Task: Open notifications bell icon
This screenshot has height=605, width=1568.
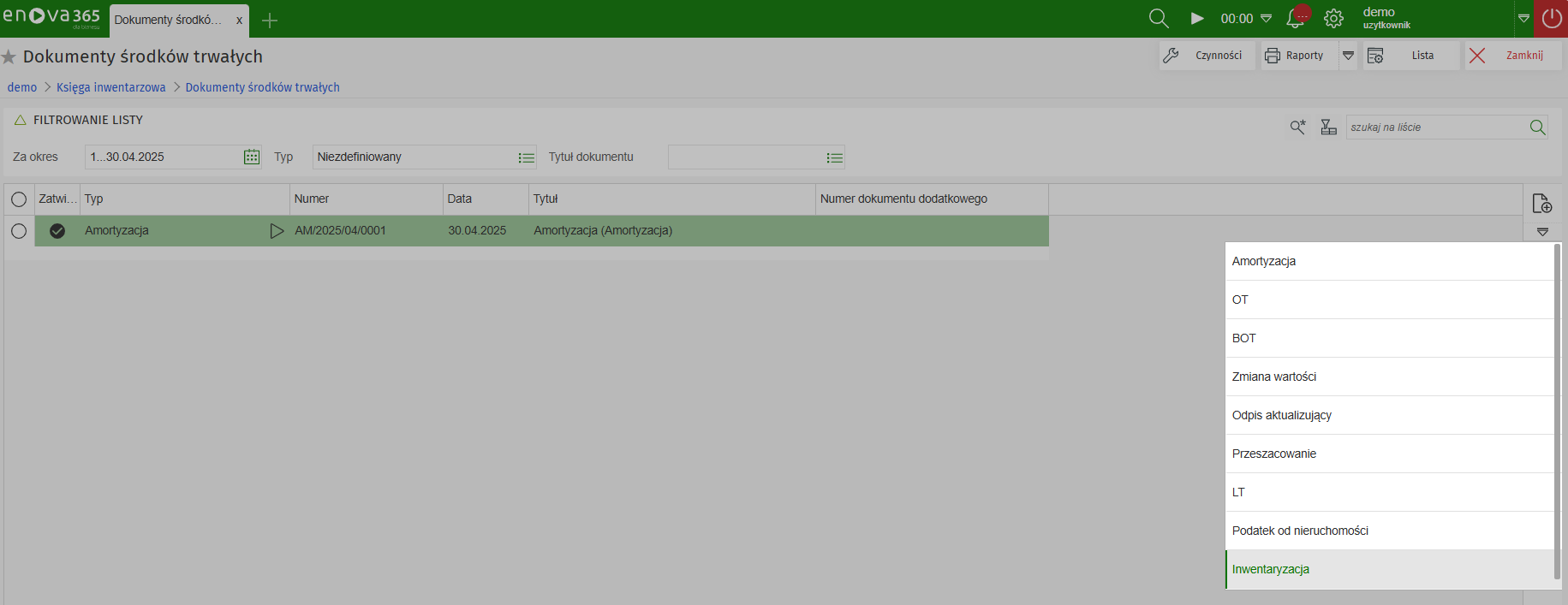Action: pos(1296,18)
